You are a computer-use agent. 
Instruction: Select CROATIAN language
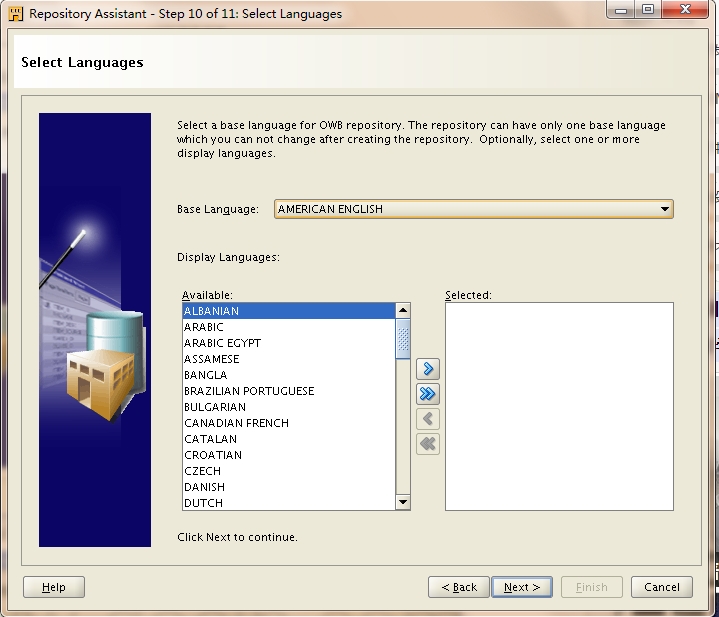[288, 455]
